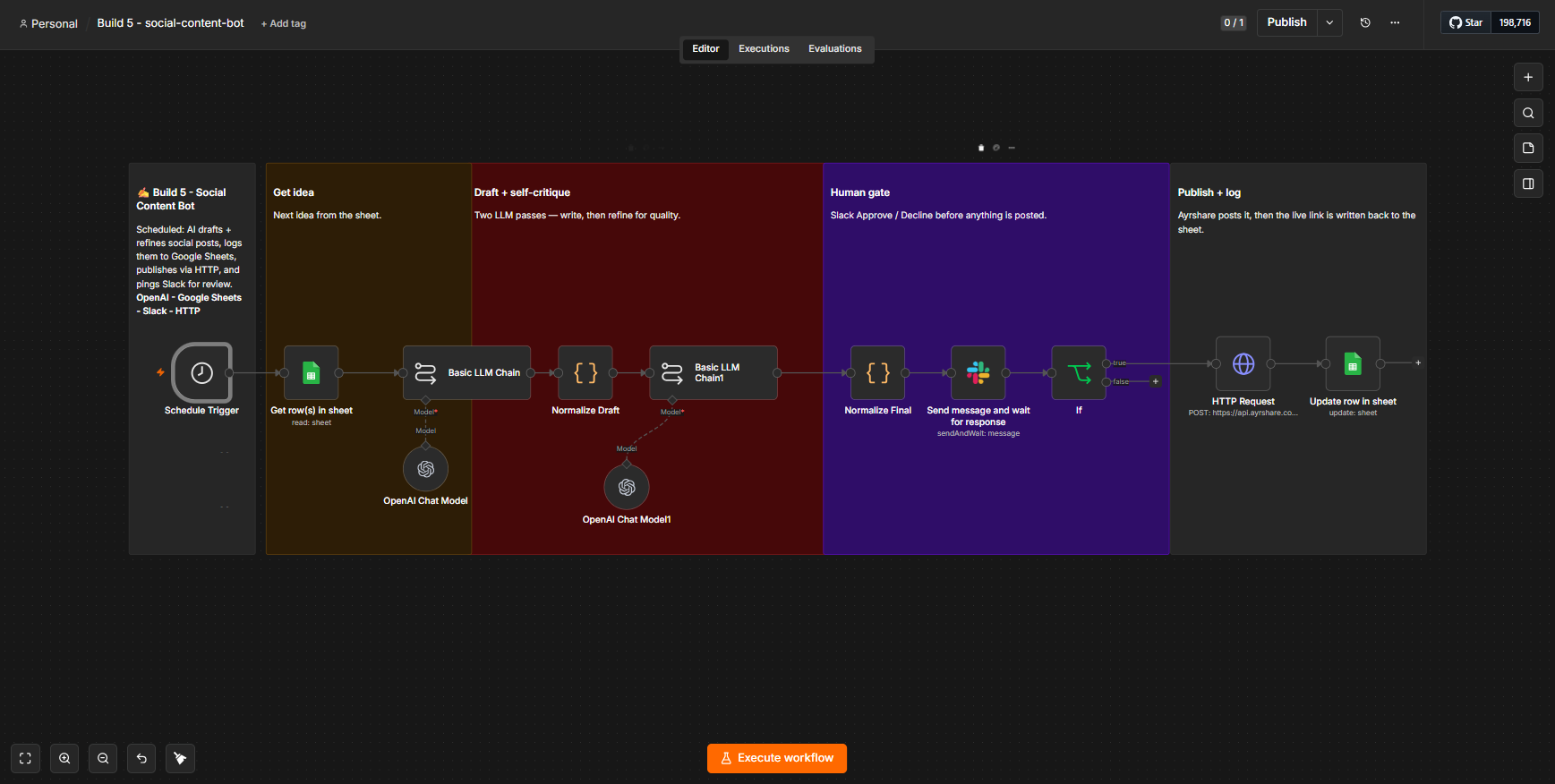The height and width of the screenshot is (784, 1555).
Task: Open the OpenAI Chat Model1 node
Action: point(627,487)
